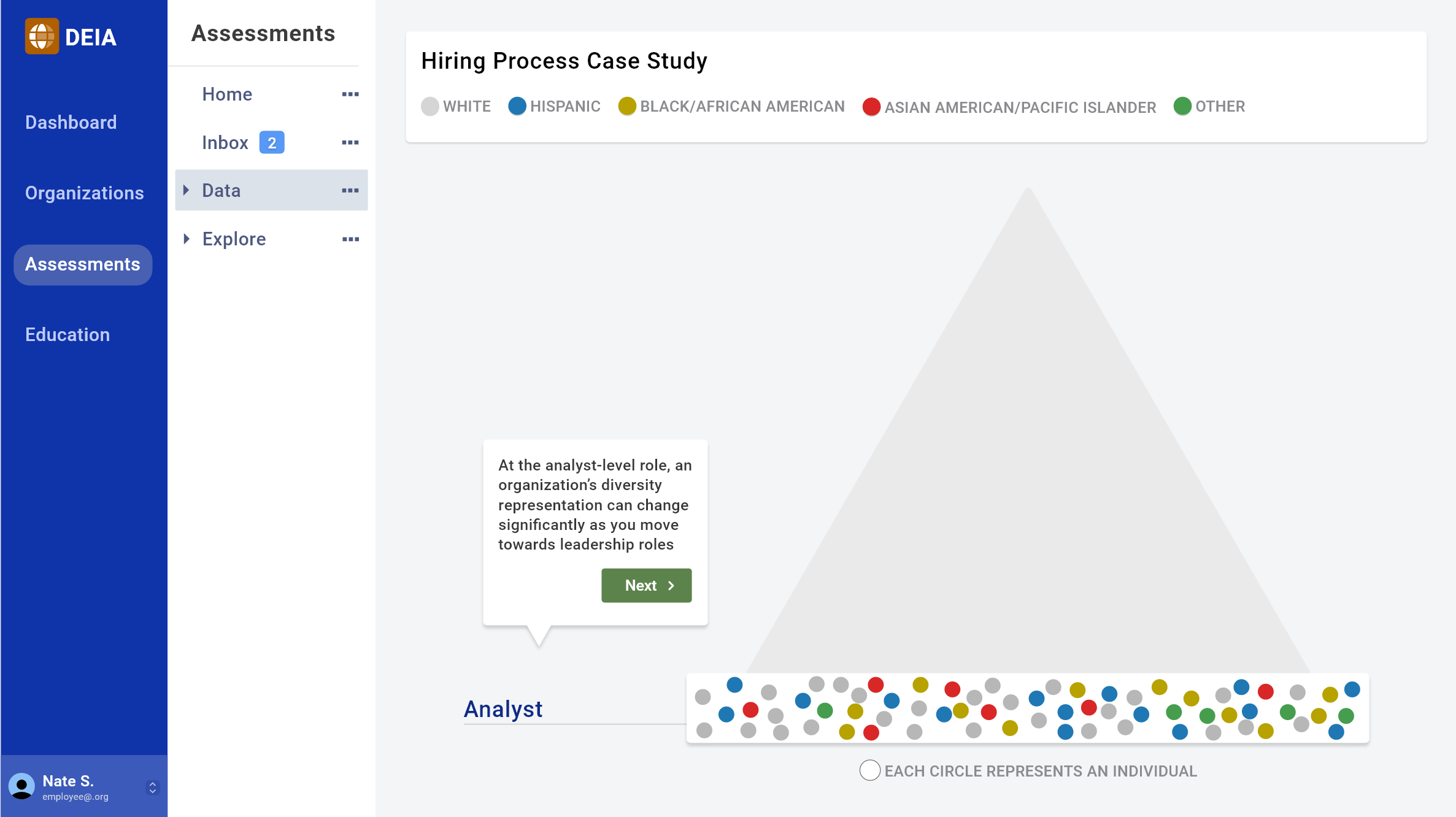
Task: Toggle the Hispanic legend category
Action: click(554, 107)
